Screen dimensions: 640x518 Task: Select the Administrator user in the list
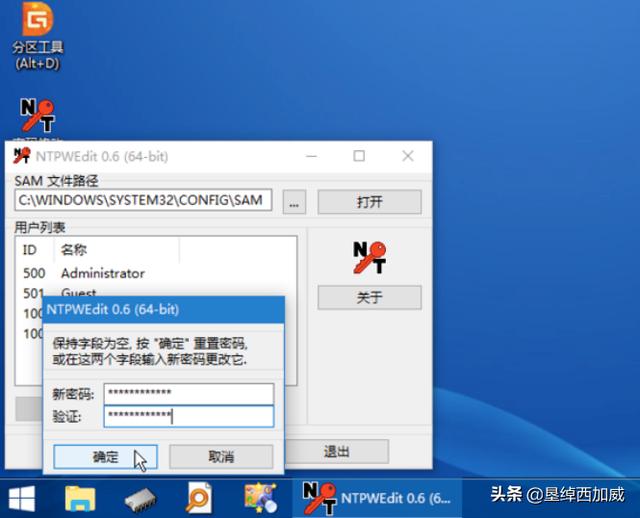click(102, 273)
